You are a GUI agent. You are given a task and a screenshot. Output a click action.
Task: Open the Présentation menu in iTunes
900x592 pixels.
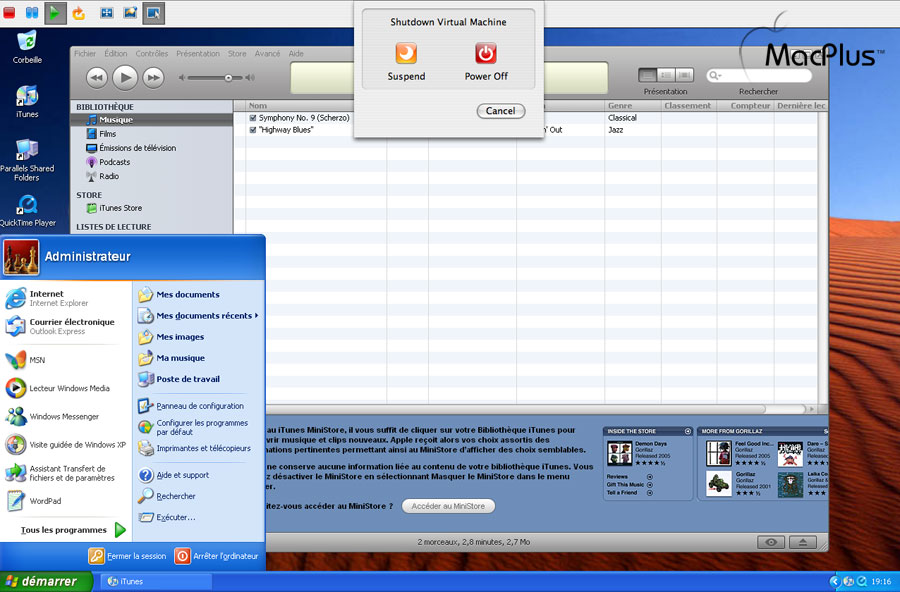[198, 53]
